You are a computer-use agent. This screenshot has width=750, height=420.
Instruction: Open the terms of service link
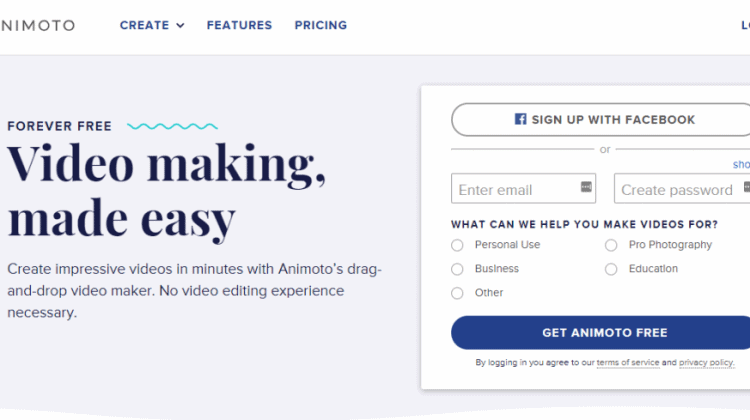(x=628, y=363)
